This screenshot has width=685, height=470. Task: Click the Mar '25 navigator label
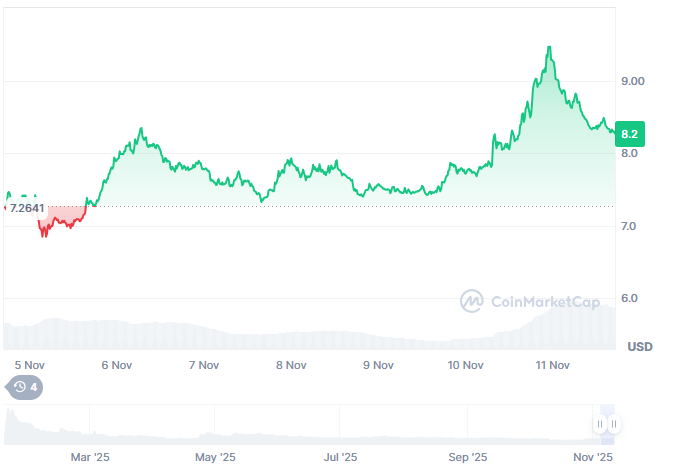point(89,457)
